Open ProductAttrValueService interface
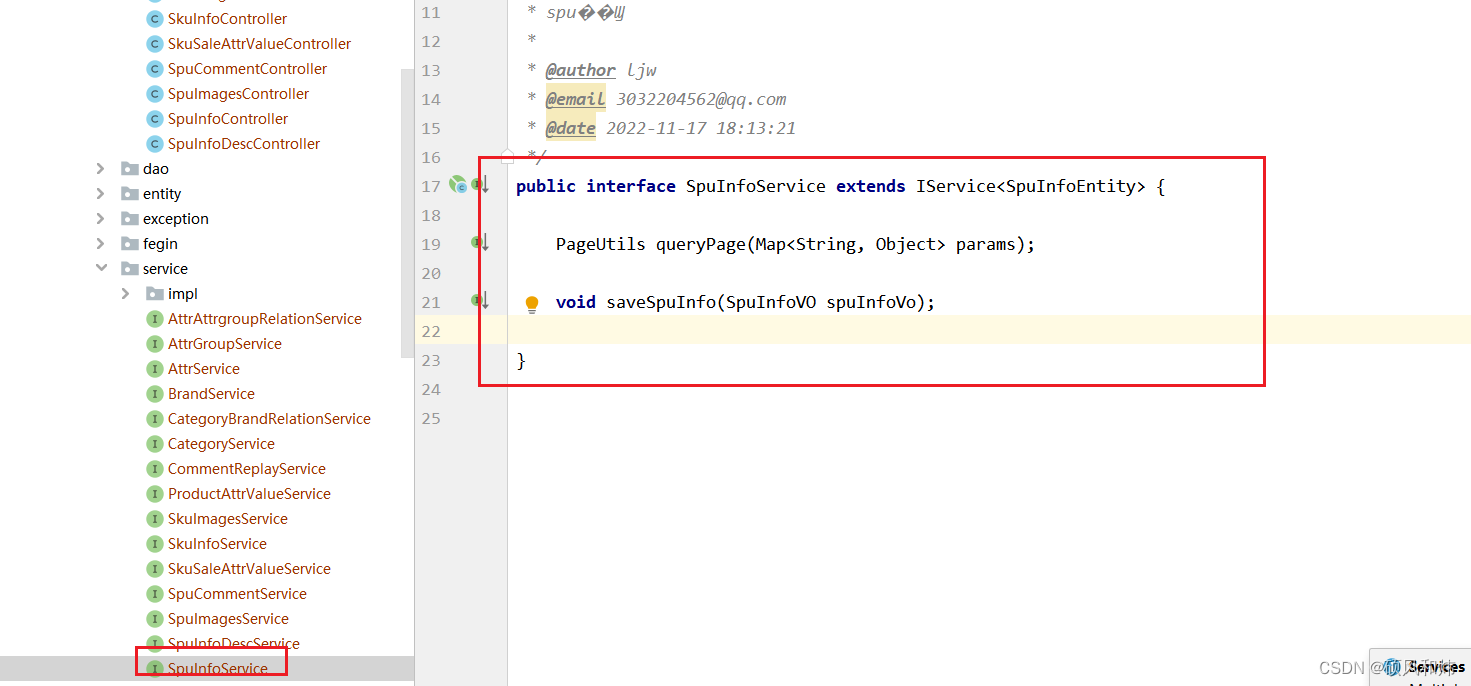Image resolution: width=1471 pixels, height=686 pixels. [x=249, y=494]
